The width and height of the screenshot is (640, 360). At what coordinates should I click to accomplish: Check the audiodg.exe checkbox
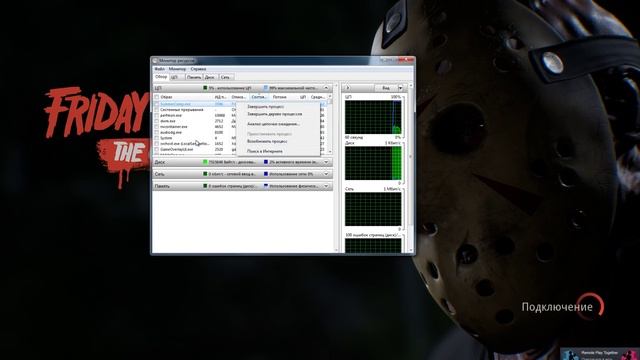(157, 132)
